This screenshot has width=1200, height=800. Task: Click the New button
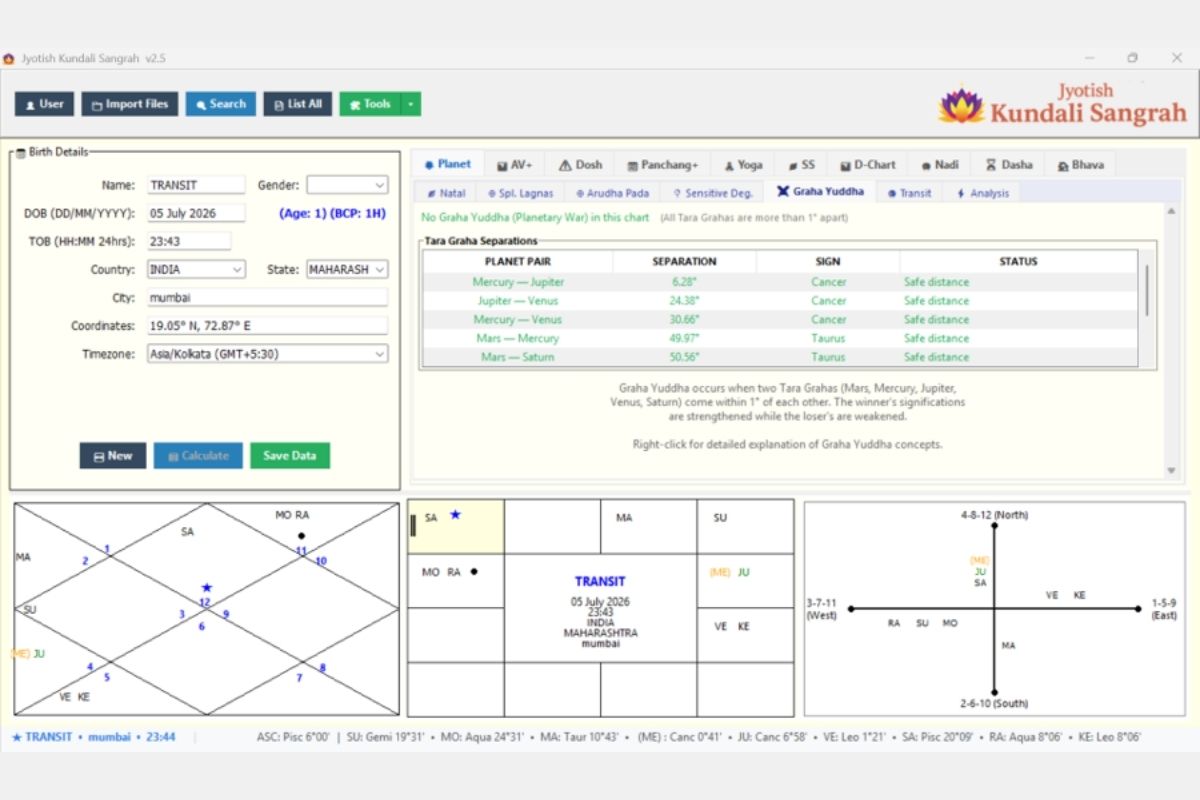pyautogui.click(x=113, y=455)
